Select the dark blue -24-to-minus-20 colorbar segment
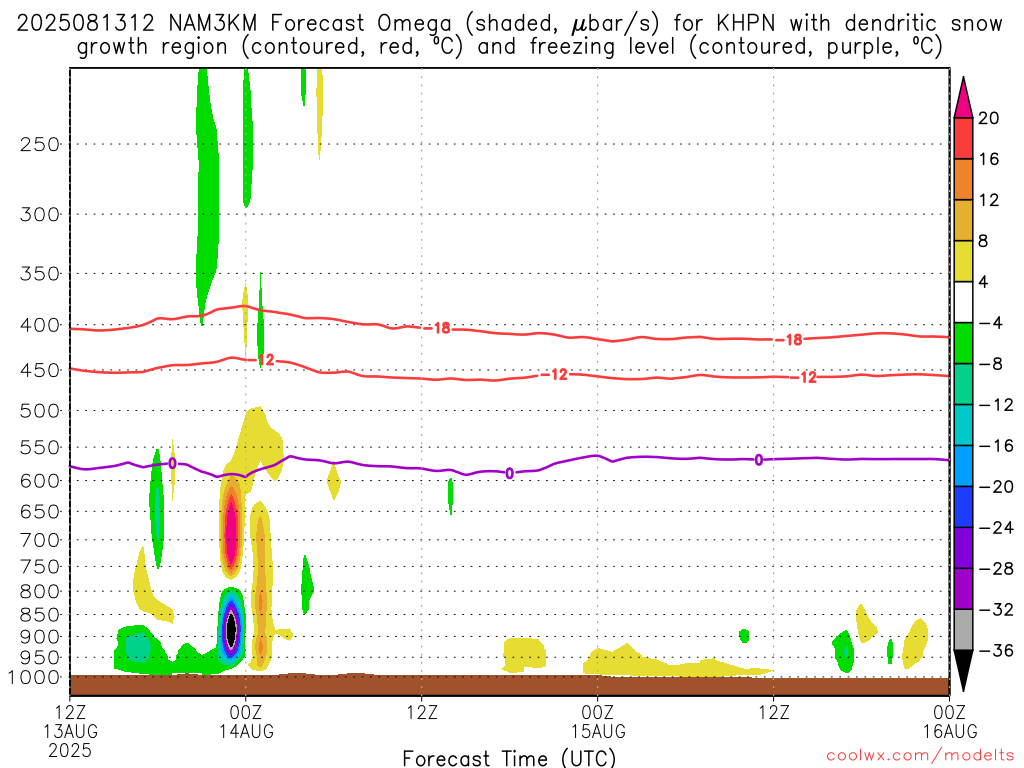Screen dimensions: 1024x768 pos(963,507)
